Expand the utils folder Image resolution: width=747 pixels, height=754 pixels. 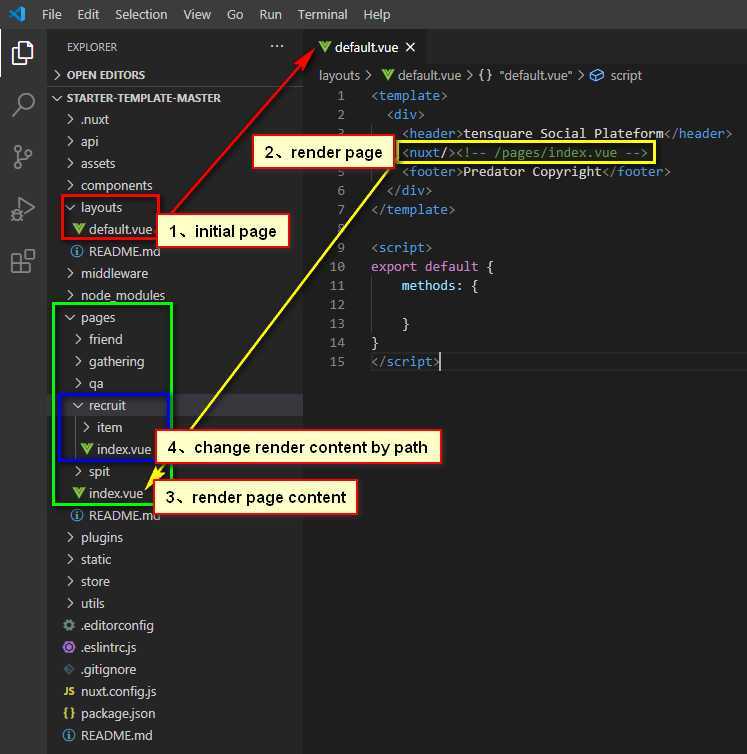point(176,603)
